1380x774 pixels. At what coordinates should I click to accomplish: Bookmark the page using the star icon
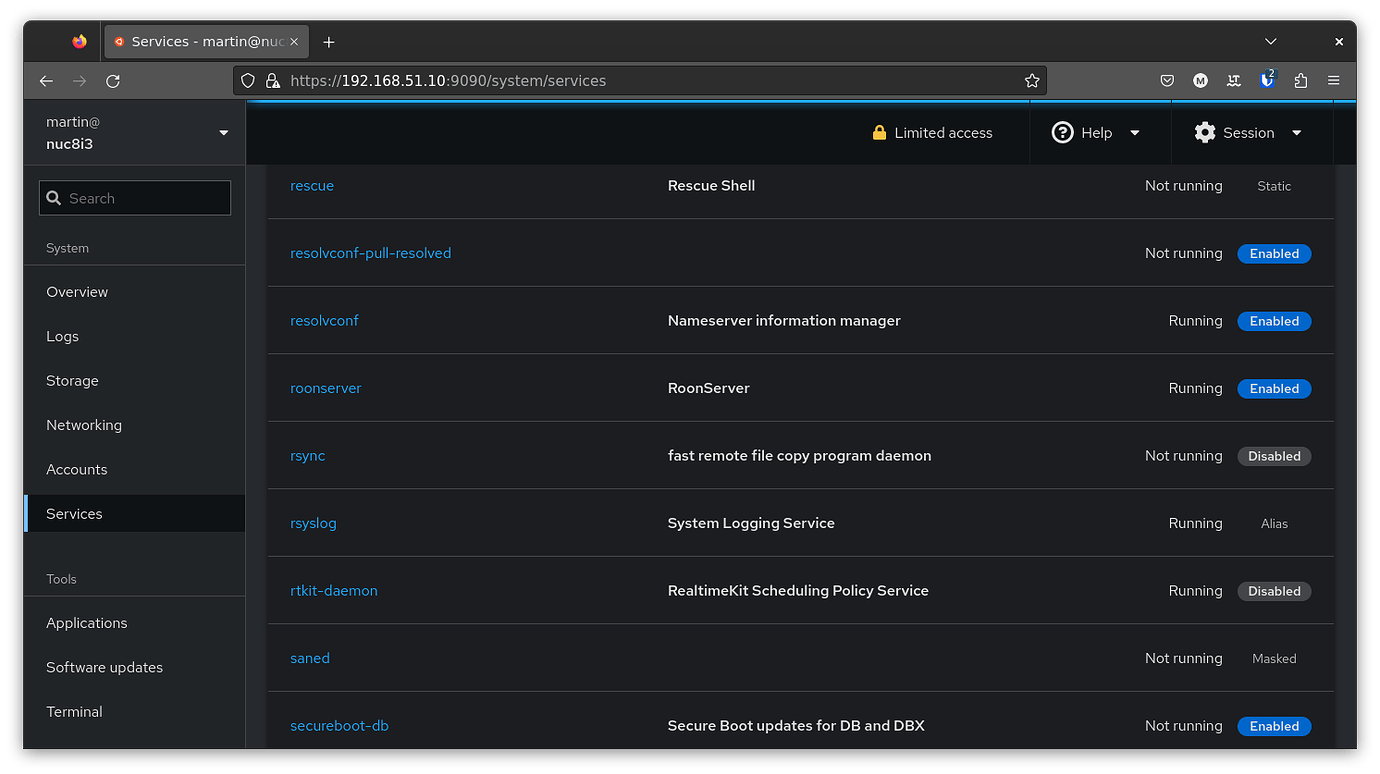tap(1031, 80)
